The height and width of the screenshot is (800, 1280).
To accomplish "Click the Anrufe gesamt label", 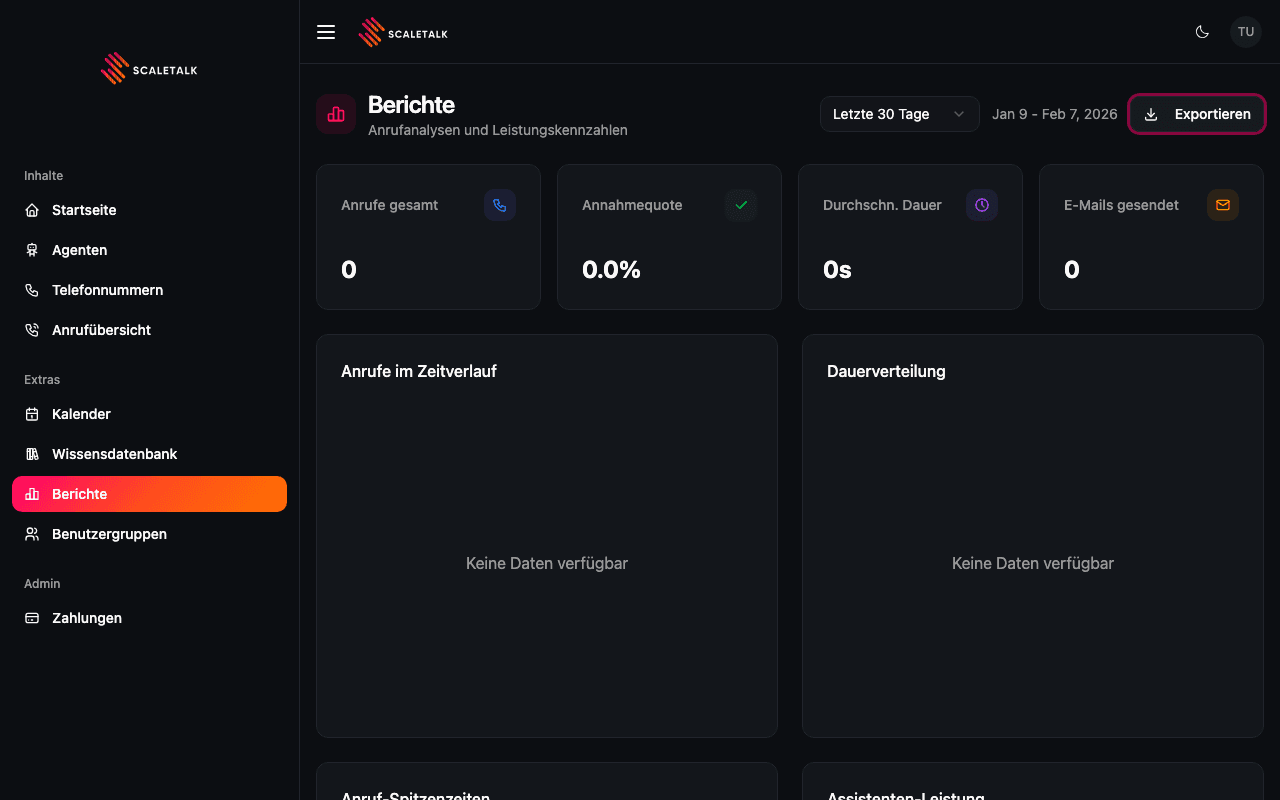I will pyautogui.click(x=390, y=205).
